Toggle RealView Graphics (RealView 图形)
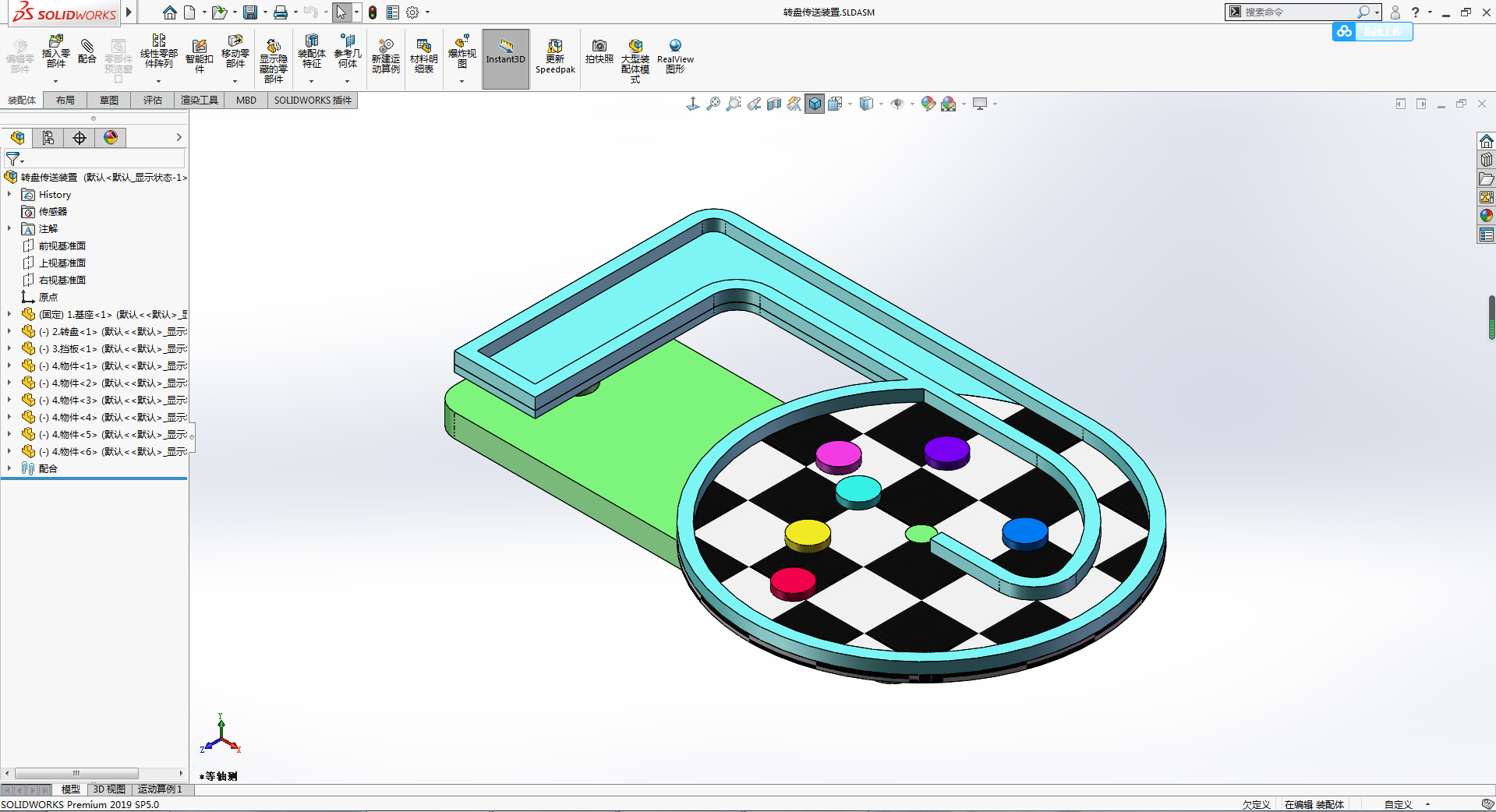1496x812 pixels. pyautogui.click(x=675, y=56)
